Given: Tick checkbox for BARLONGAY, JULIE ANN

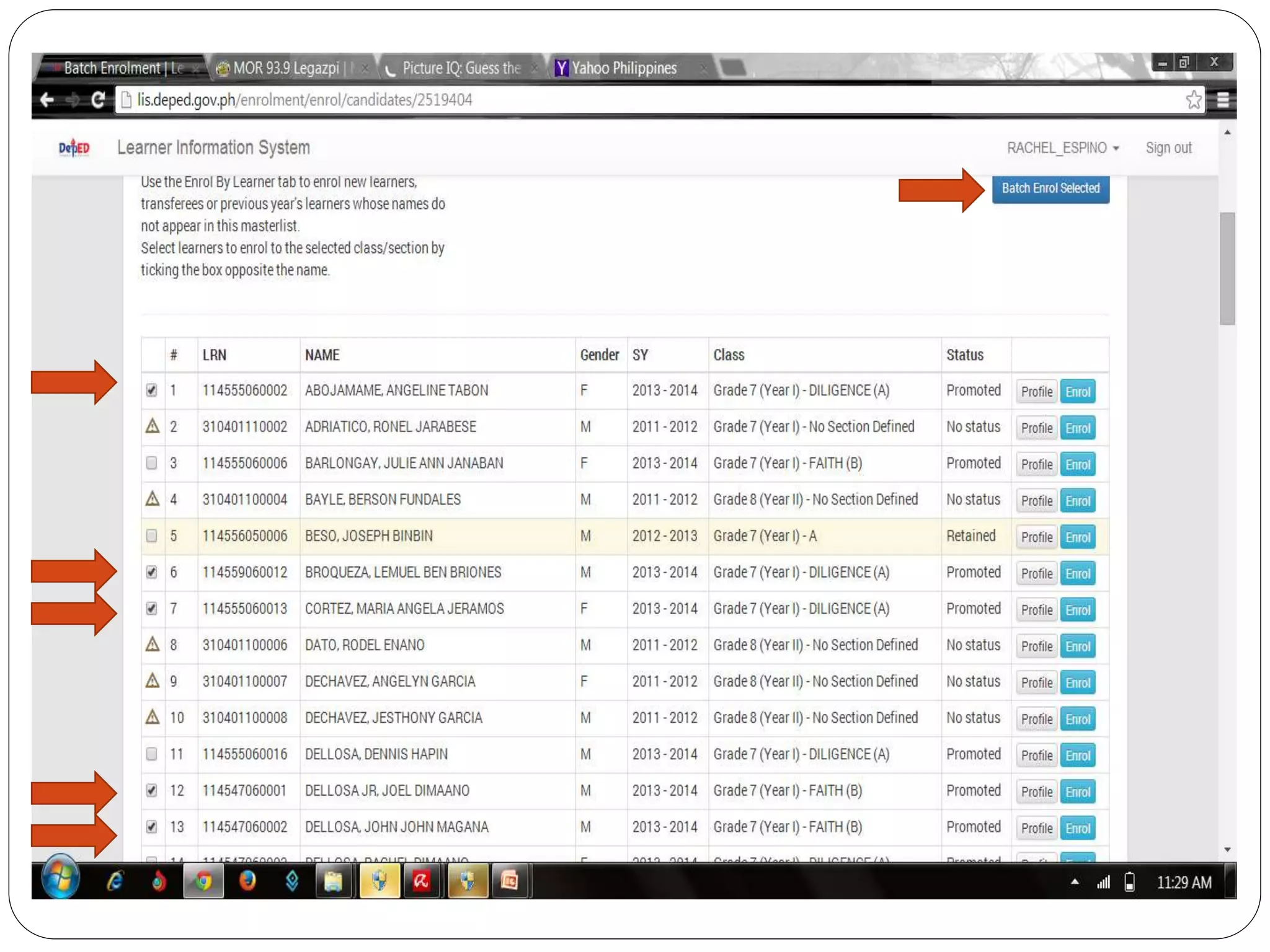Looking at the screenshot, I should pyautogui.click(x=152, y=463).
